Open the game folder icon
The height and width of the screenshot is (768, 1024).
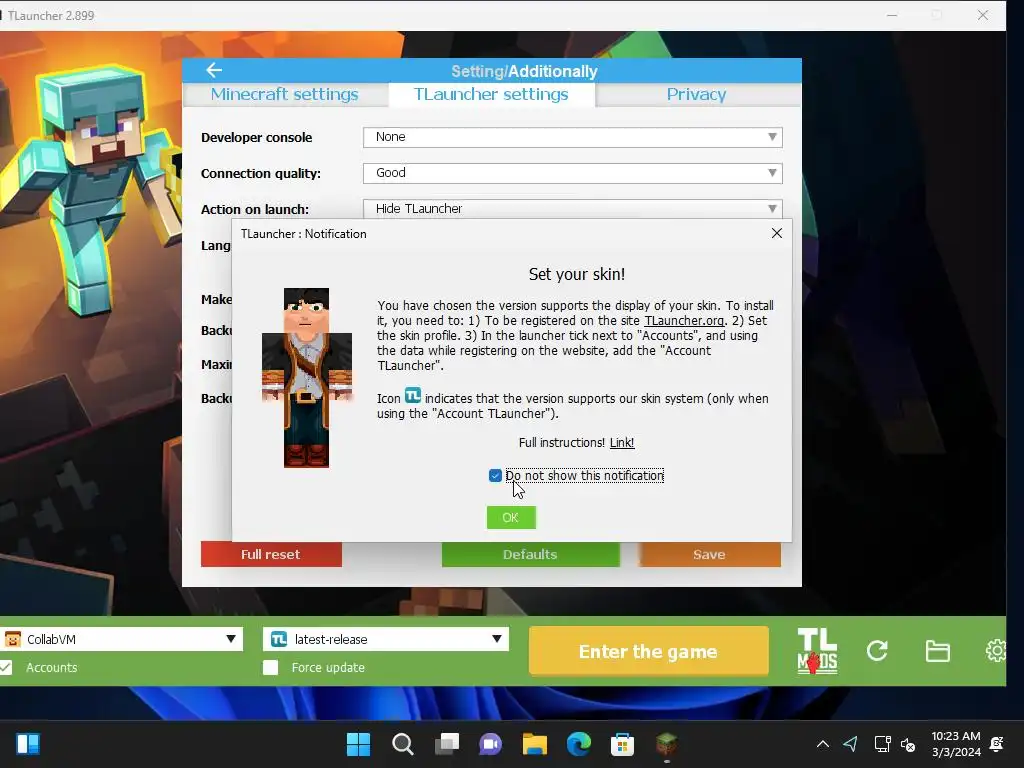(x=937, y=651)
